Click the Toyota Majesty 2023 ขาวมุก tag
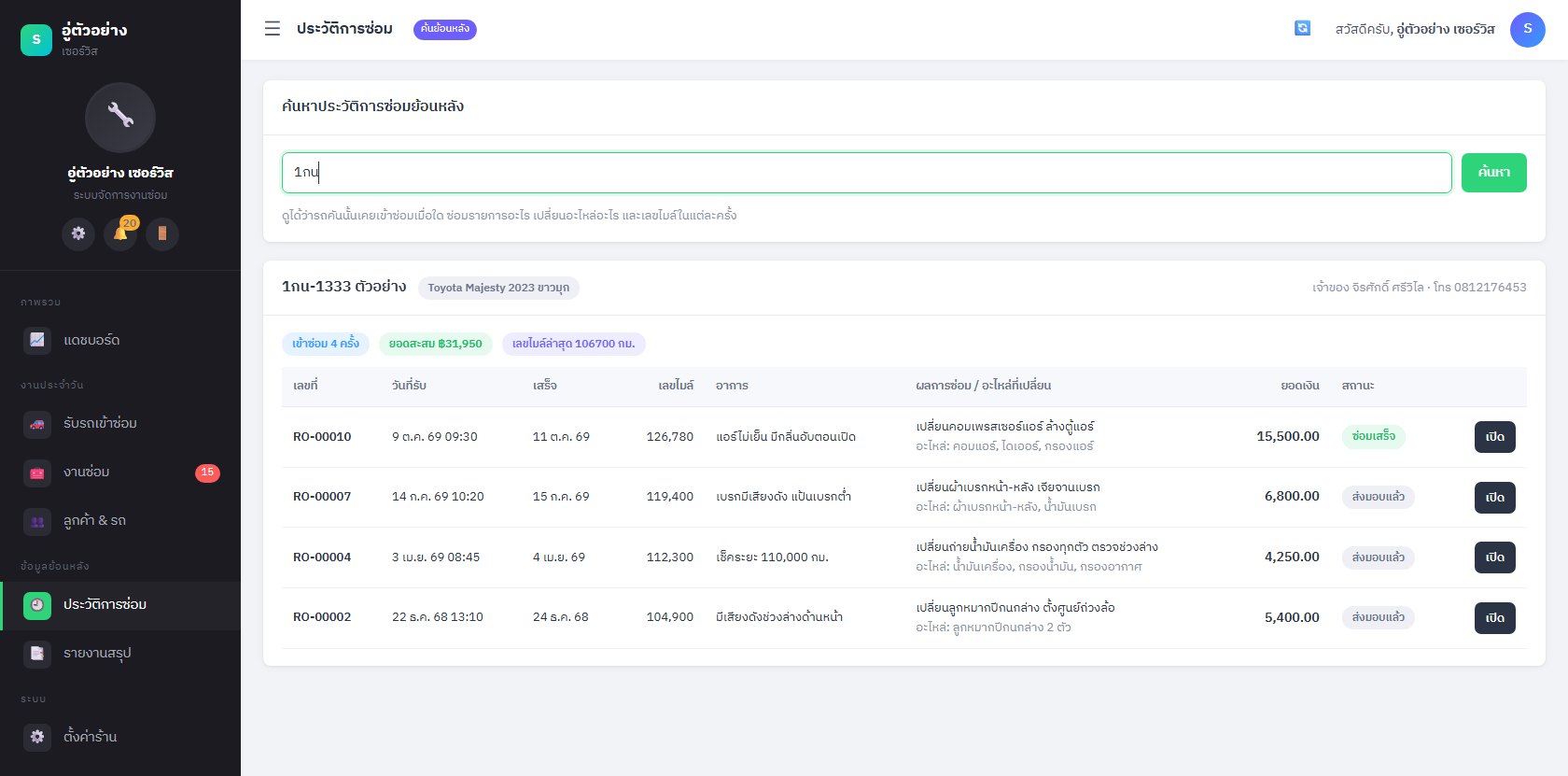Image resolution: width=1568 pixels, height=776 pixels. tap(498, 288)
